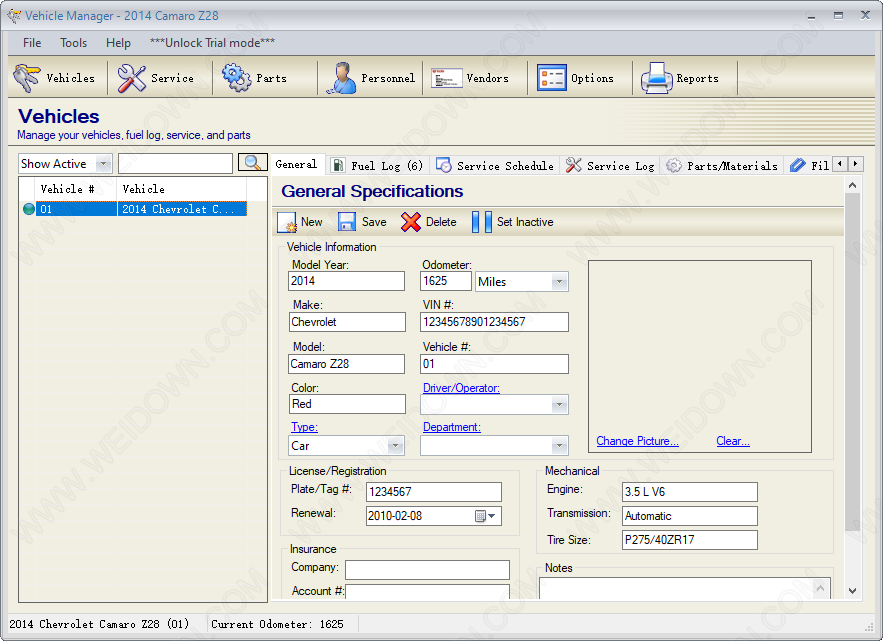Viewport: 883px width, 641px height.
Task: Click the Model Year field
Action: 346,281
